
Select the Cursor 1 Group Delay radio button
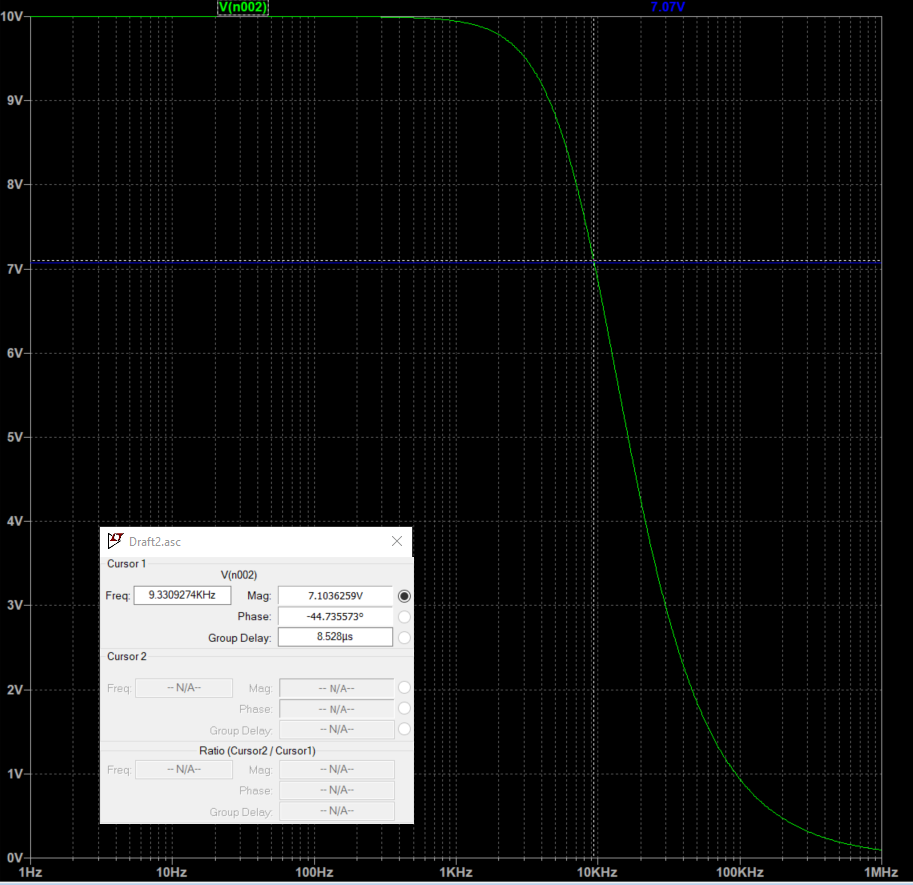404,638
